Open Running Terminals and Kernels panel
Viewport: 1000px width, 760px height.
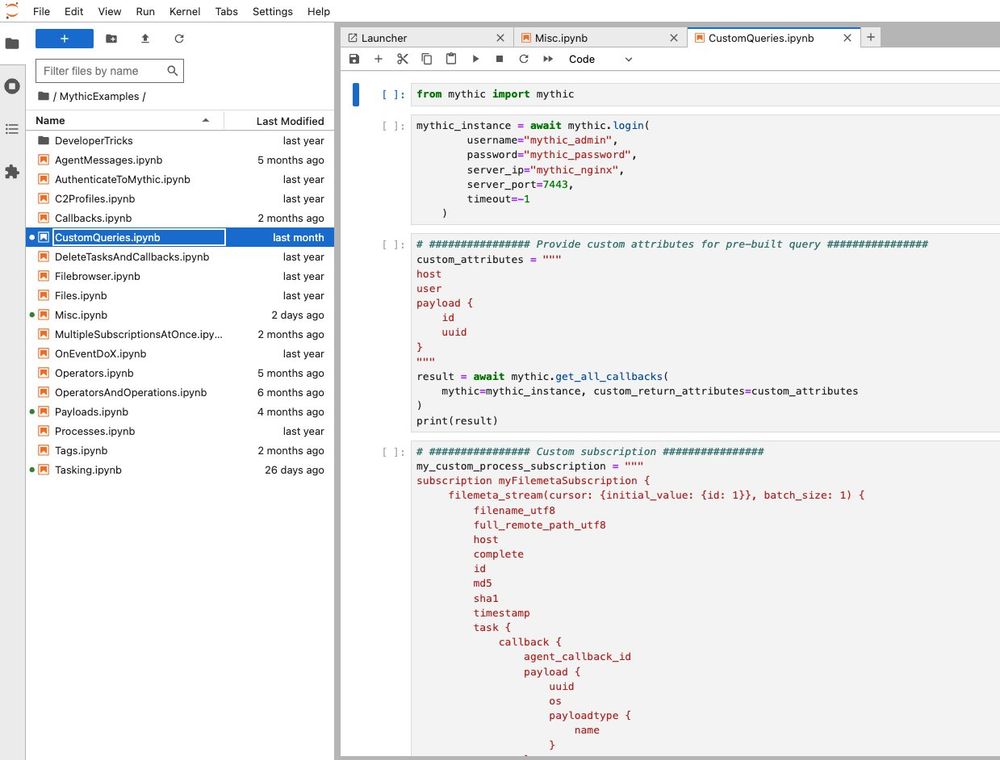pos(12,86)
